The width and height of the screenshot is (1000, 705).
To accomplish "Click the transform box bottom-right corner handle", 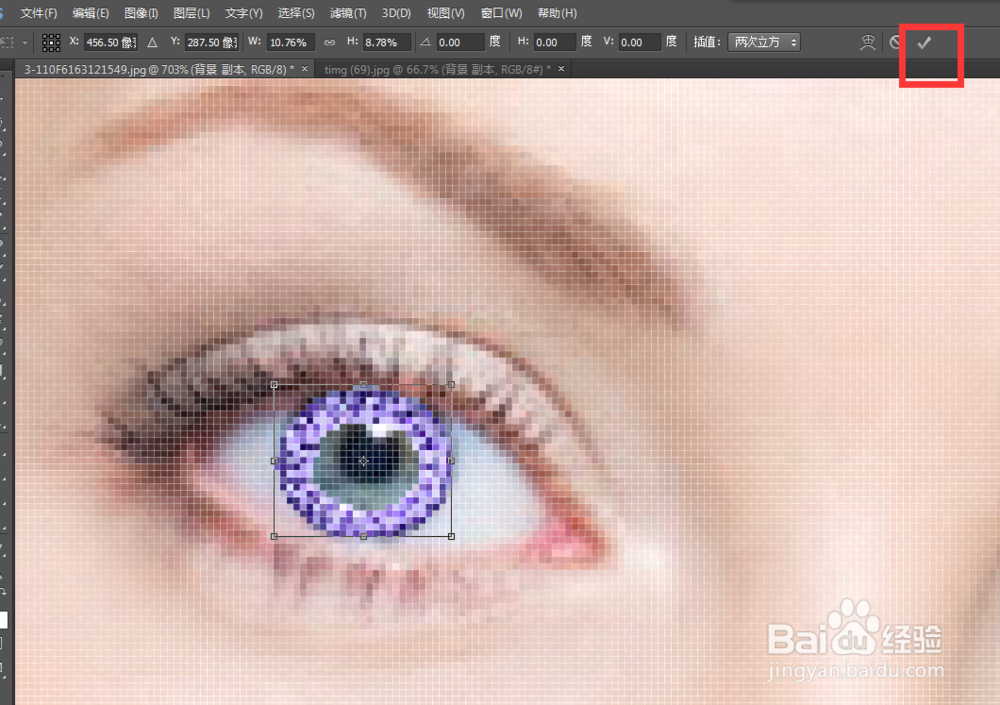I will tap(452, 537).
